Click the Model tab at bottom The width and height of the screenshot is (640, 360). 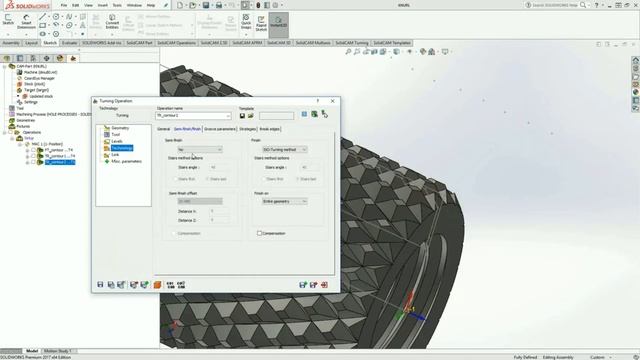point(32,351)
